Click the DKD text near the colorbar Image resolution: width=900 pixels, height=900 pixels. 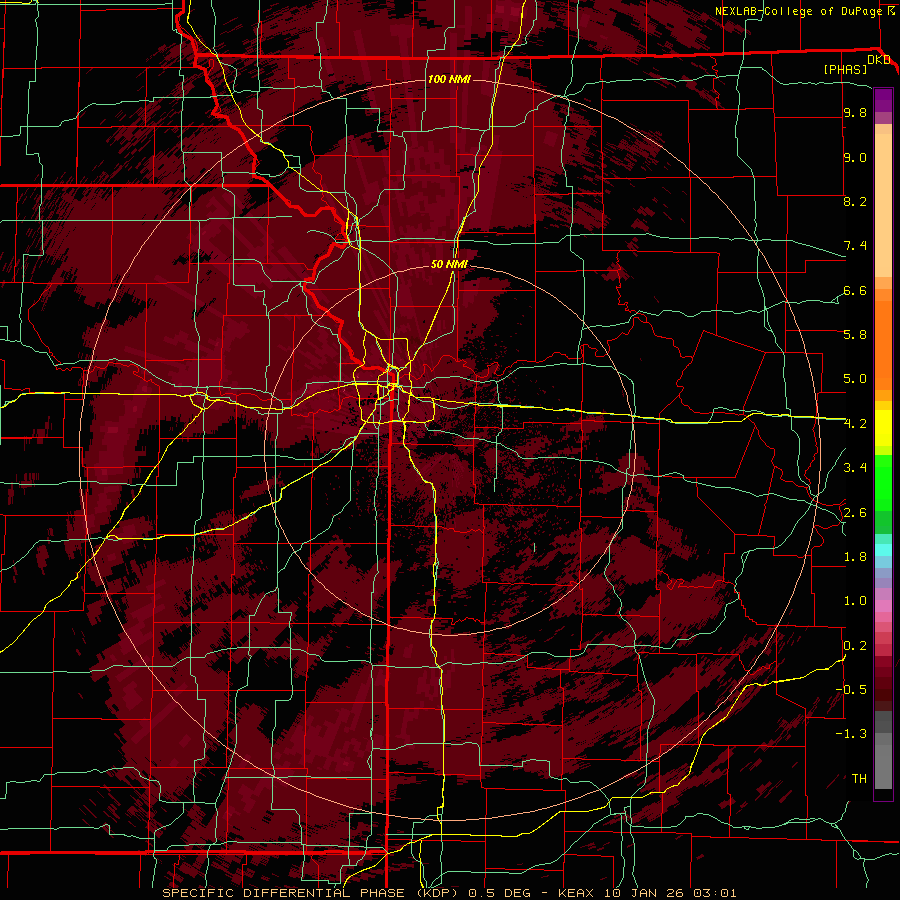point(879,60)
